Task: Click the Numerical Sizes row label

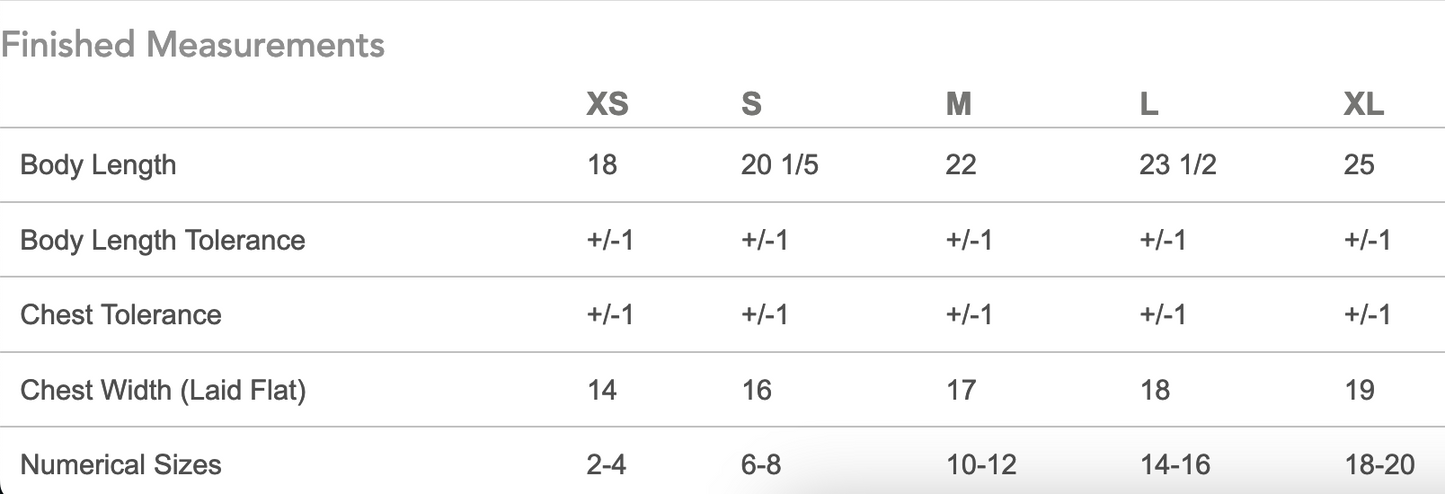Action: 121,464
